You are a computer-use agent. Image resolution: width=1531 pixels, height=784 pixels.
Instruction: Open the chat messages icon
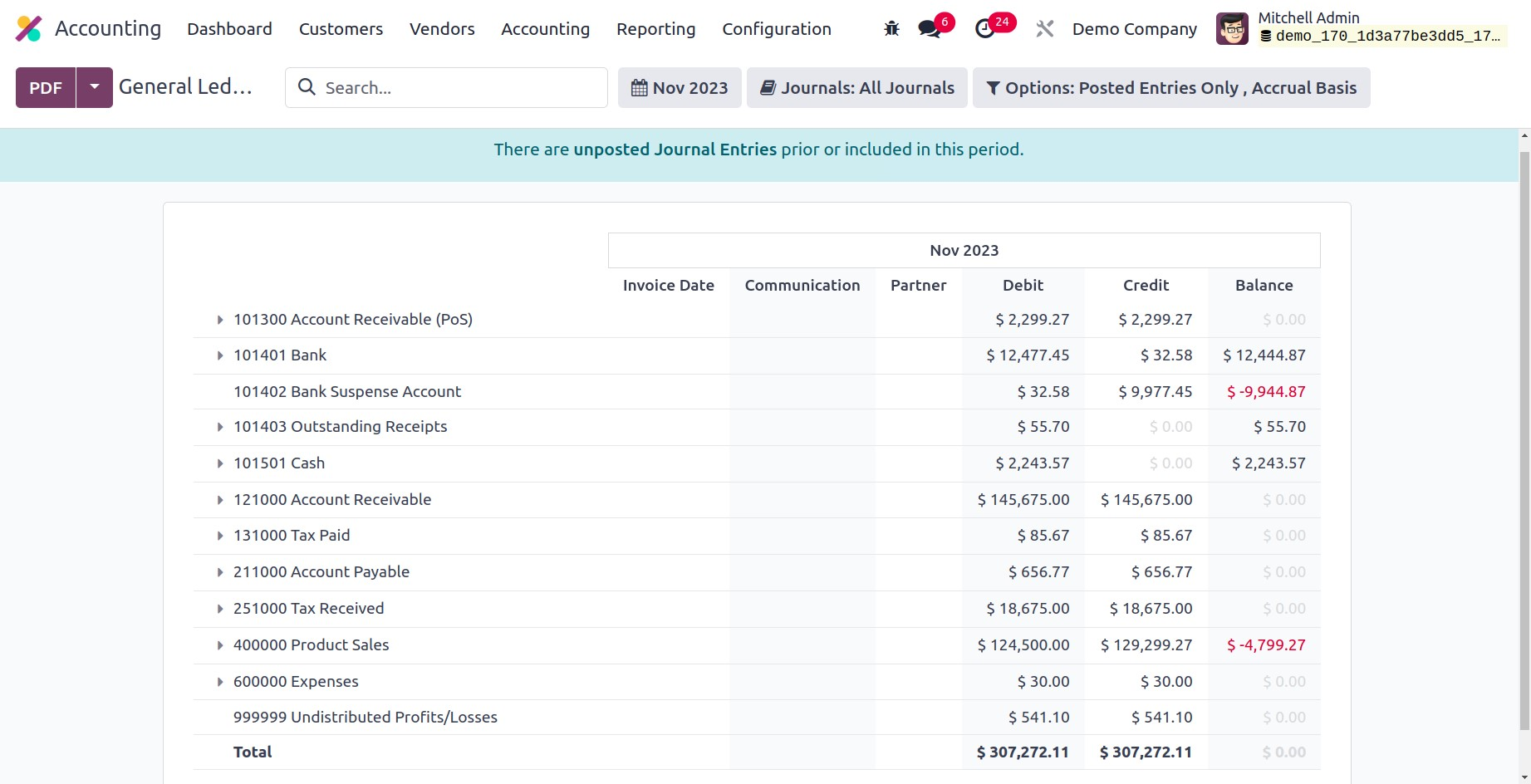[929, 29]
